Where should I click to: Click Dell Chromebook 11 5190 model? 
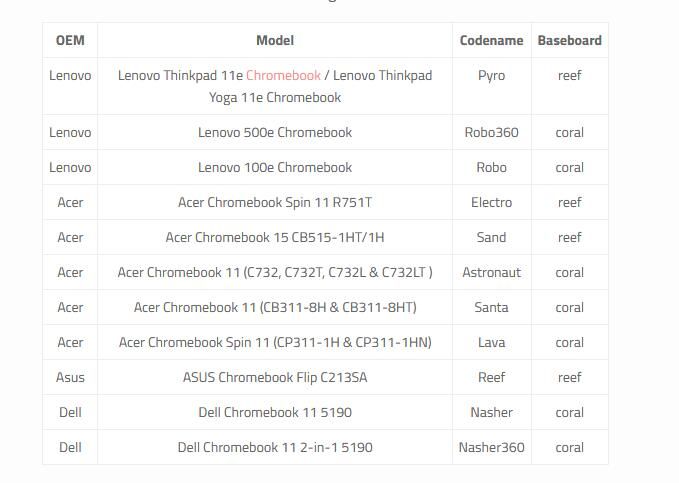point(275,412)
